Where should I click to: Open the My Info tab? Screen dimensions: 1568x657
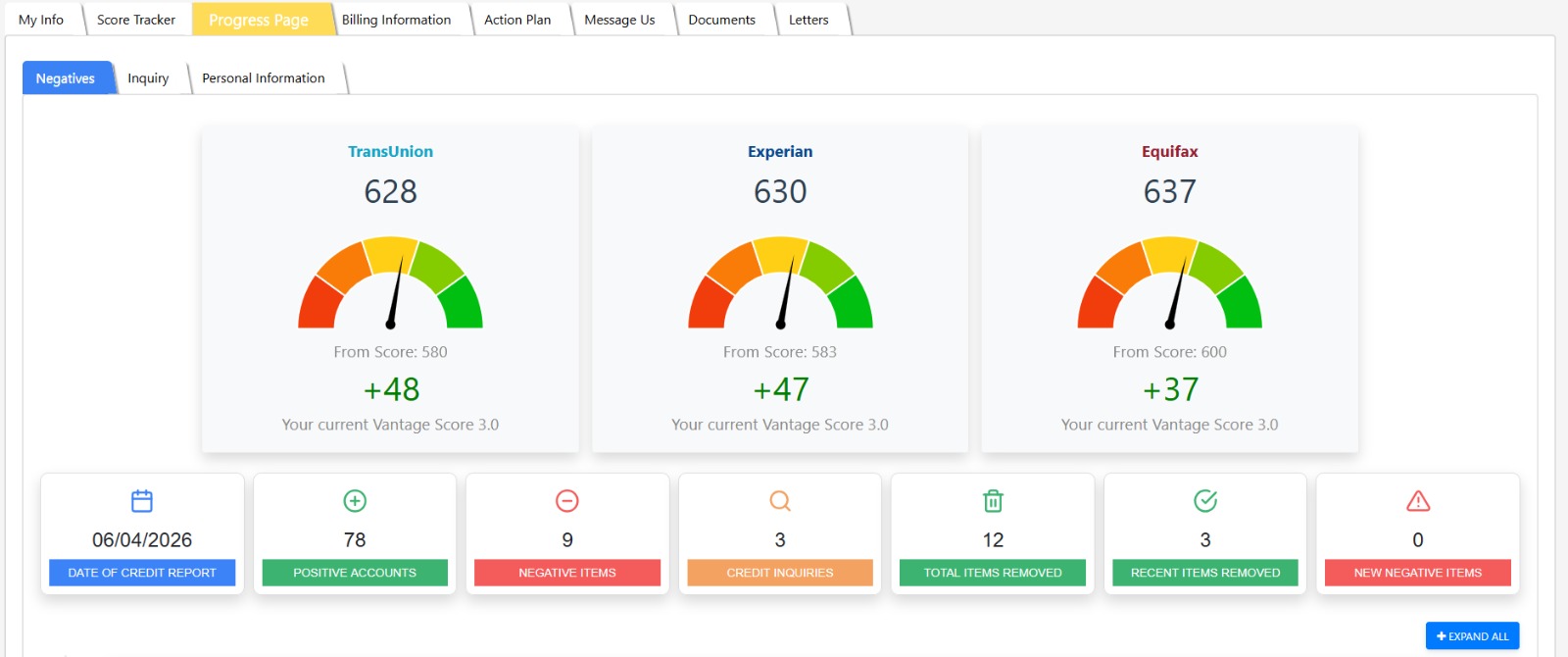[x=41, y=20]
